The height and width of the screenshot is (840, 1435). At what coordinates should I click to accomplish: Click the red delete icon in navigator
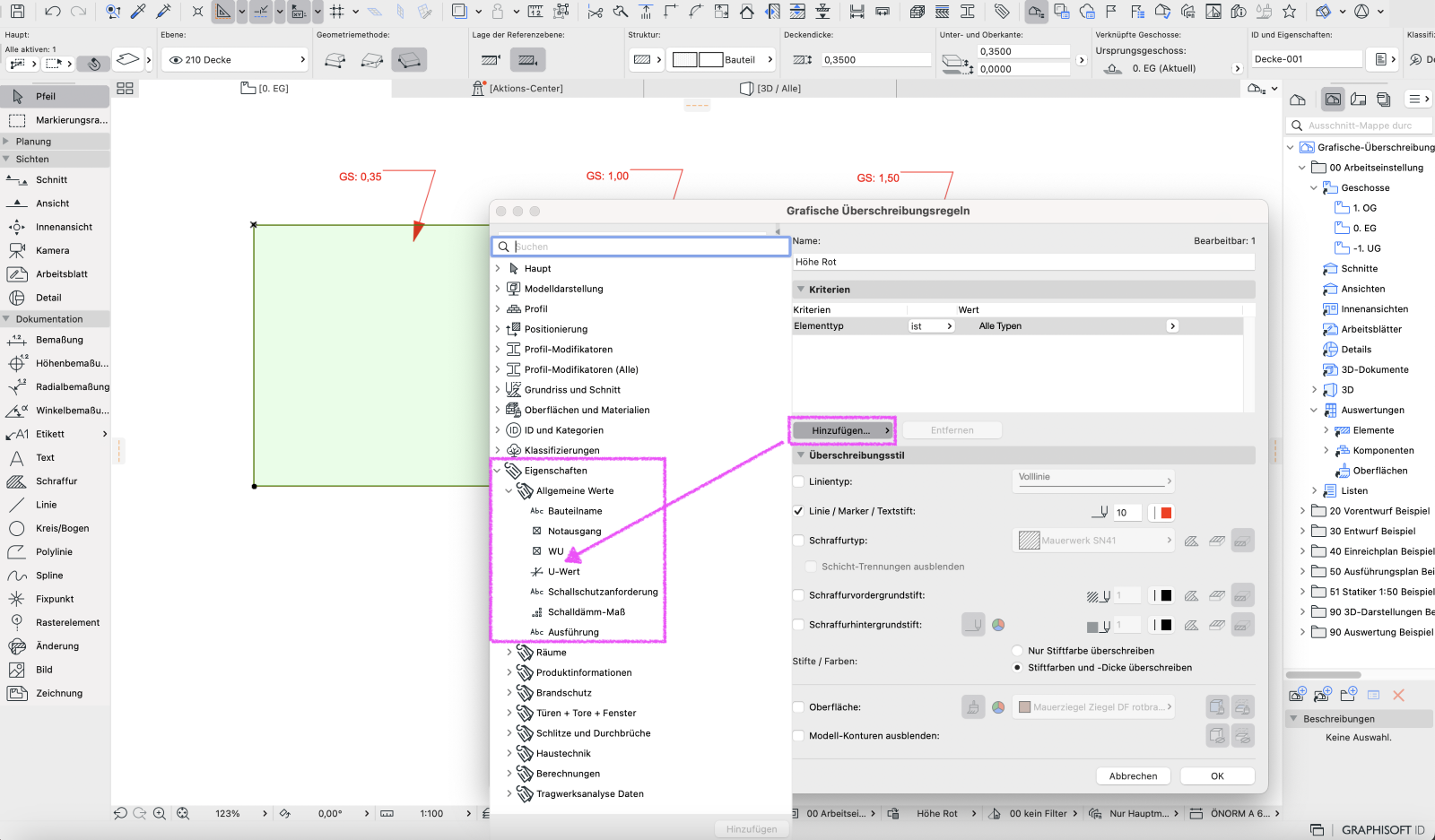click(x=1398, y=695)
